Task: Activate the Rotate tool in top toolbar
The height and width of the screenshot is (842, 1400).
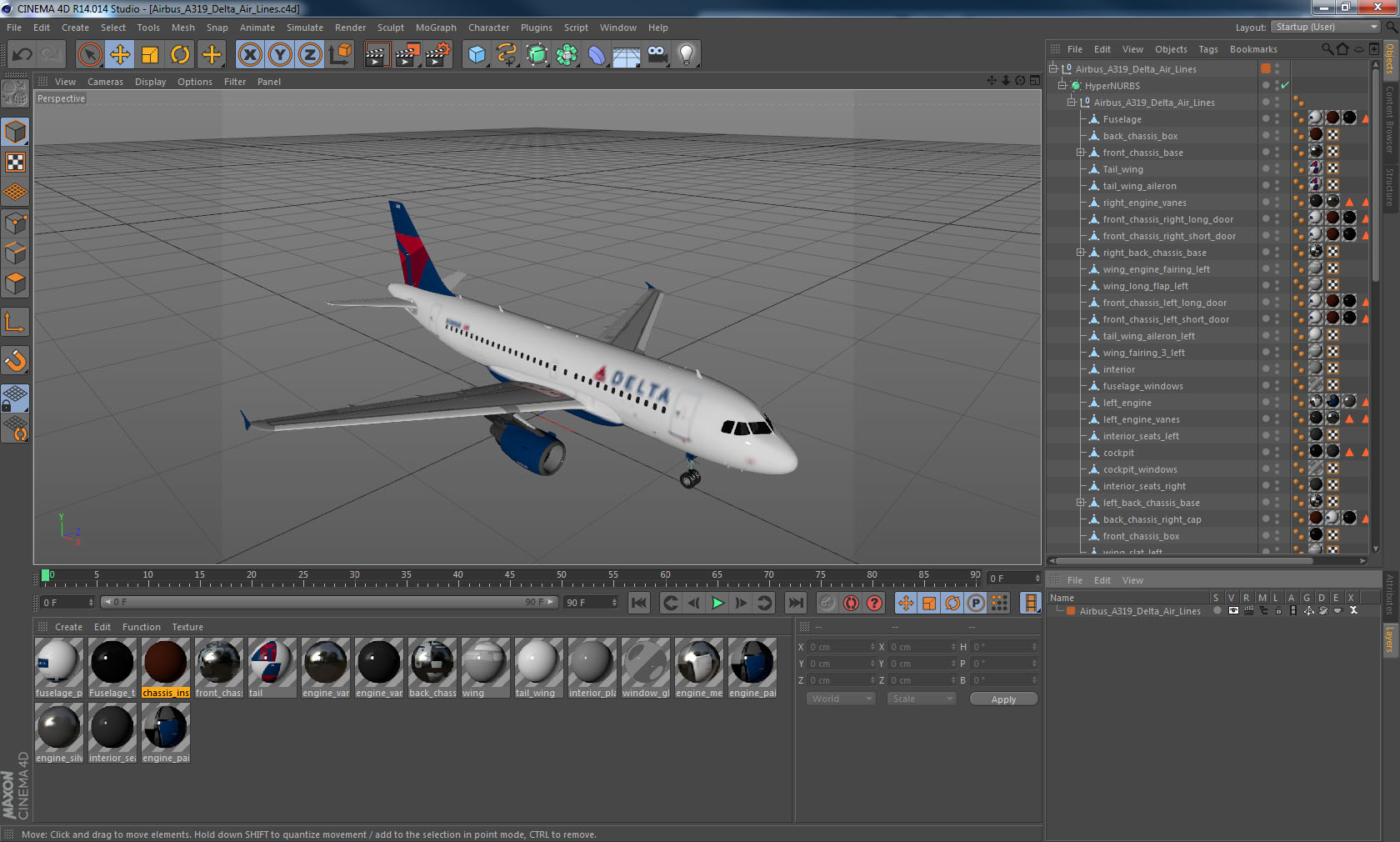Action: [x=180, y=55]
